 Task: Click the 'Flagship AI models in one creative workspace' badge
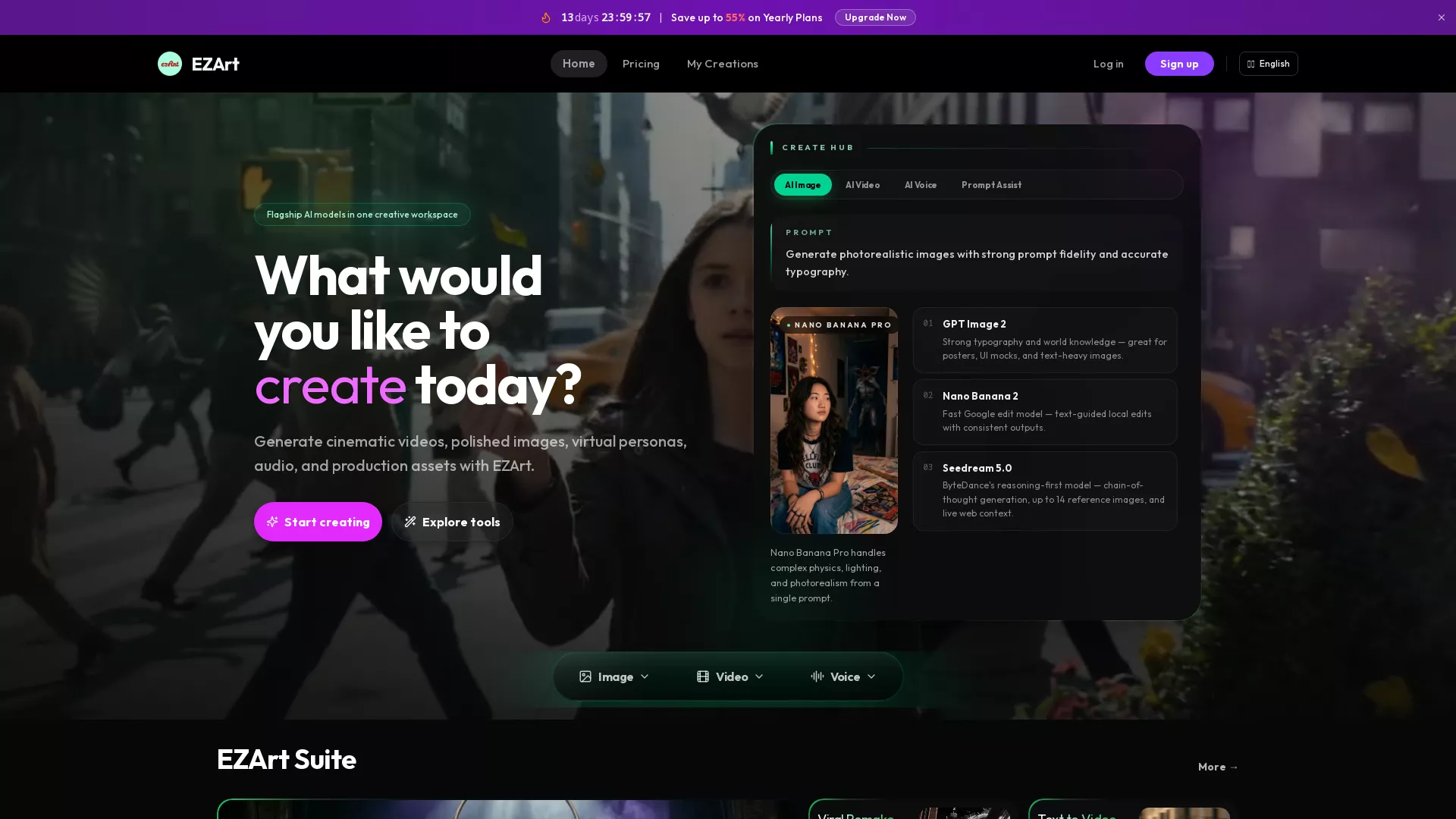[x=362, y=215]
